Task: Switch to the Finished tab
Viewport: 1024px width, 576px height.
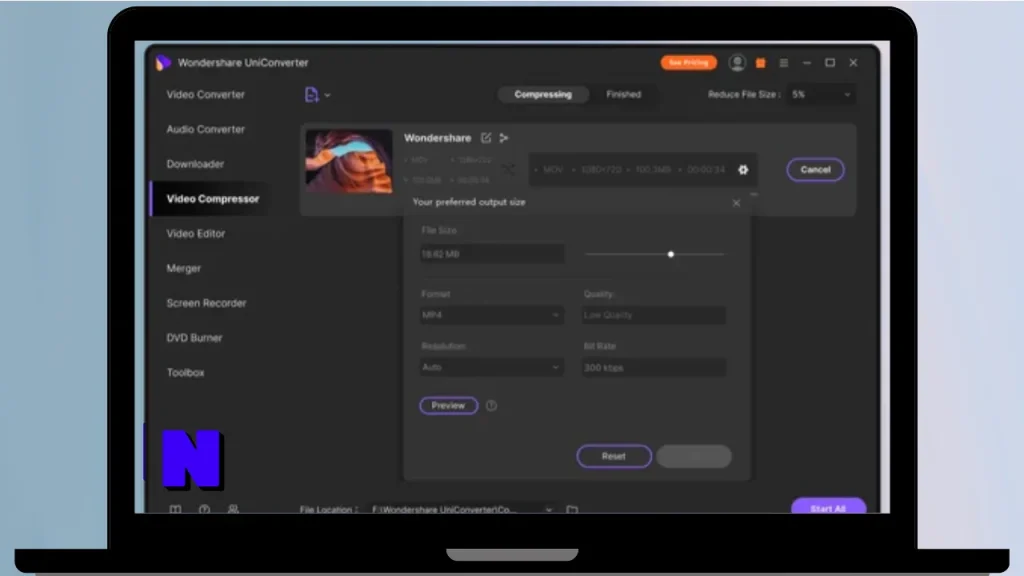Action: coord(624,95)
